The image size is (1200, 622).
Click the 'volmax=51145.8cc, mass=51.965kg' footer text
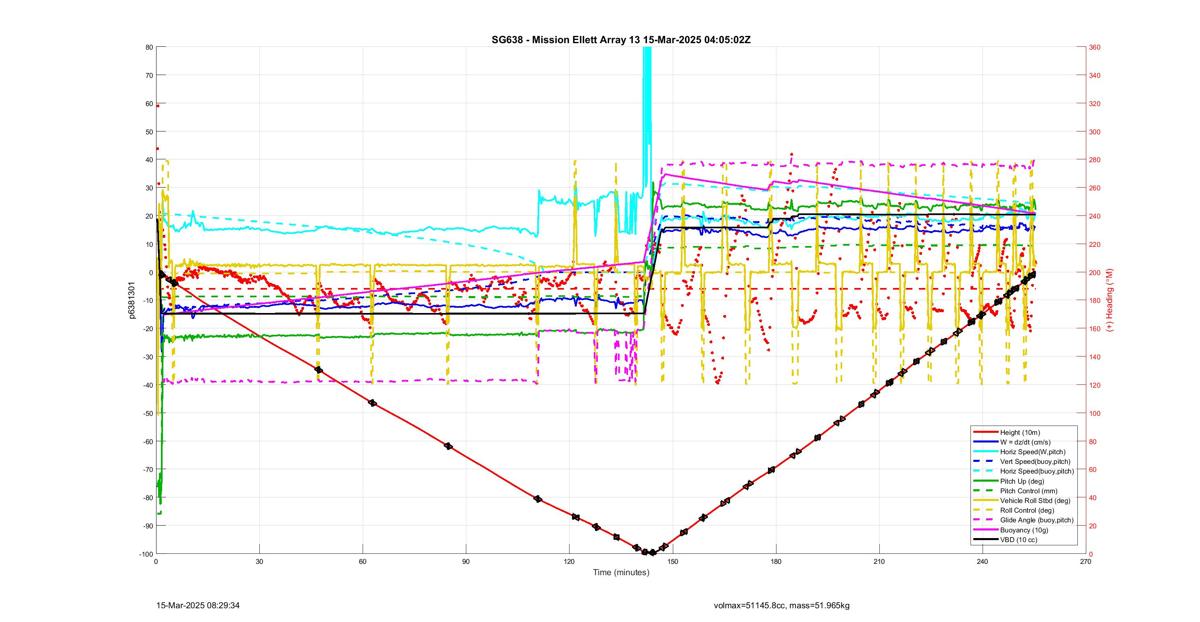point(781,605)
